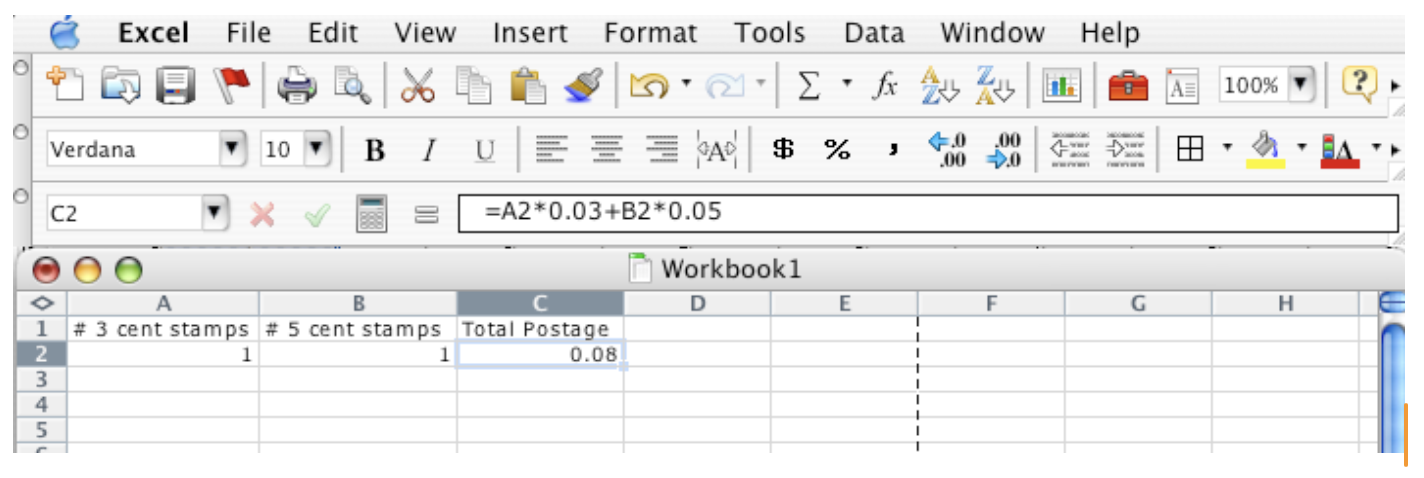Activate the Format Painter brush
The image size is (1424, 478).
(x=582, y=87)
